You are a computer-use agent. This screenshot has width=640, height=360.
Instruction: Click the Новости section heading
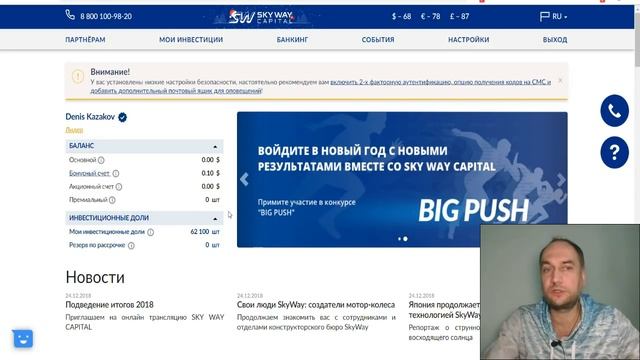tap(95, 277)
